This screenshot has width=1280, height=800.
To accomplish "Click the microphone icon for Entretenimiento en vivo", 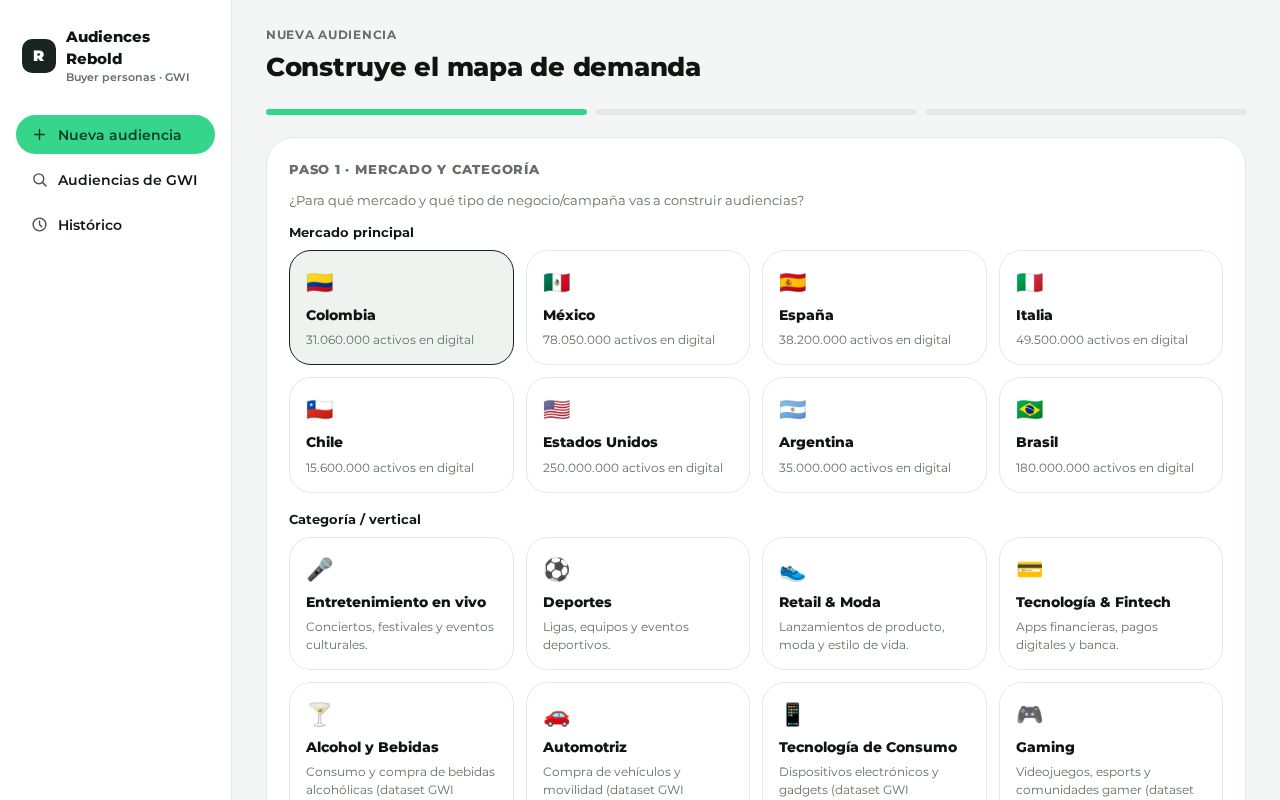I will coord(319,570).
